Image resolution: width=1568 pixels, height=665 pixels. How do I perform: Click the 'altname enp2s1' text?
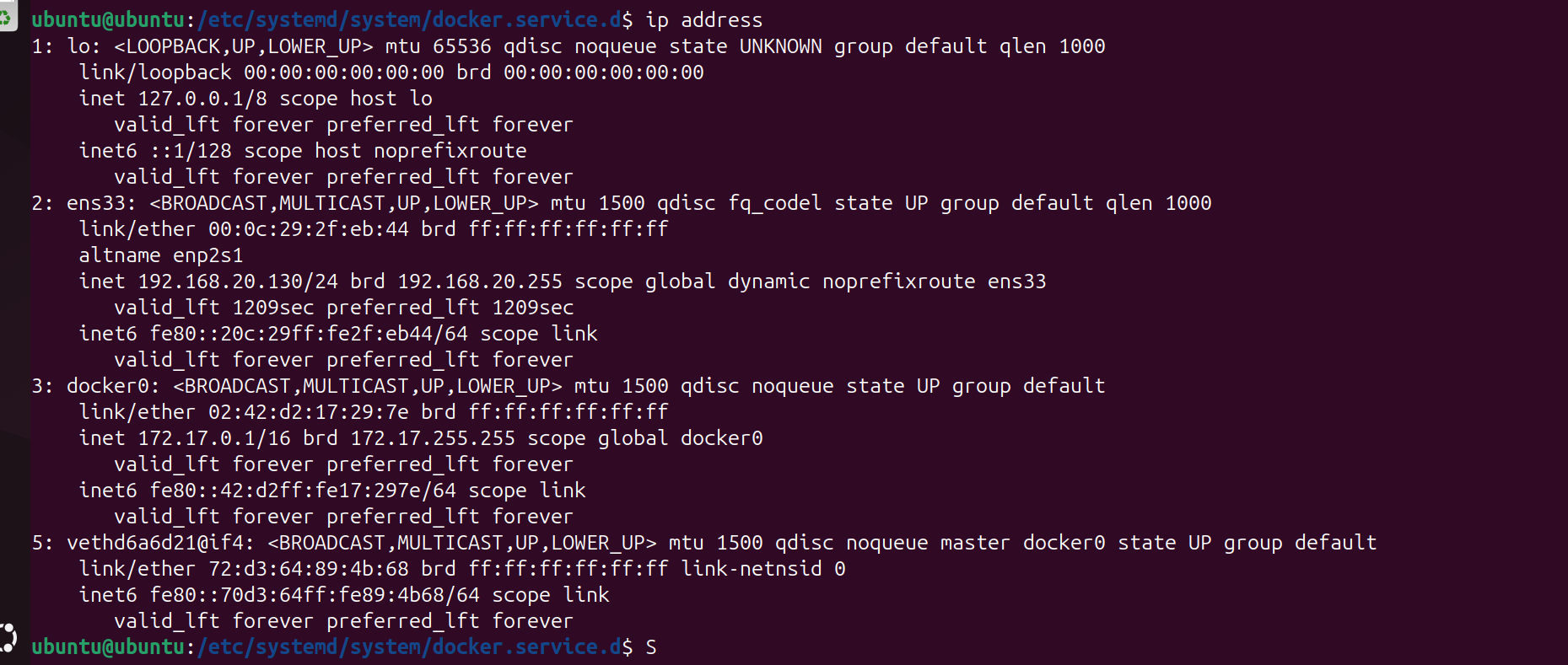161,255
